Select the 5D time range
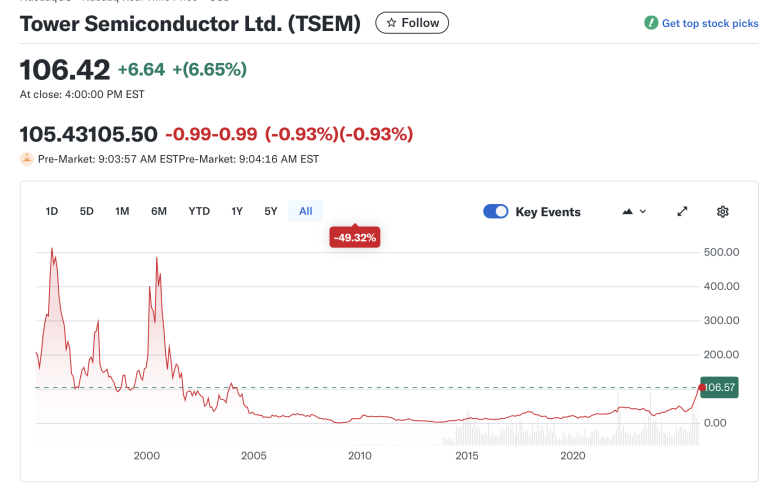This screenshot has width=766, height=489. [x=87, y=211]
